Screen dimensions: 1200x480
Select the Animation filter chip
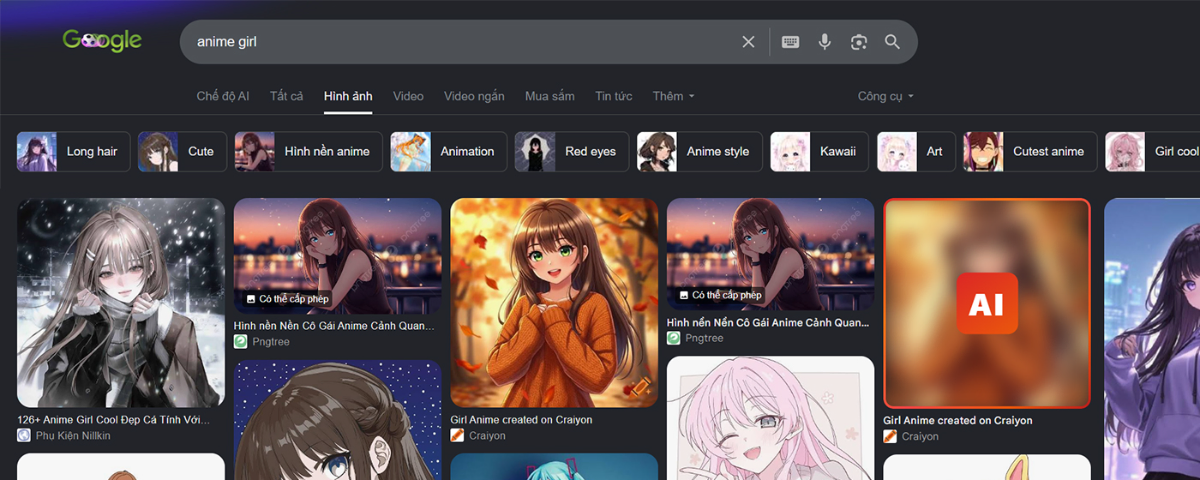pos(448,152)
